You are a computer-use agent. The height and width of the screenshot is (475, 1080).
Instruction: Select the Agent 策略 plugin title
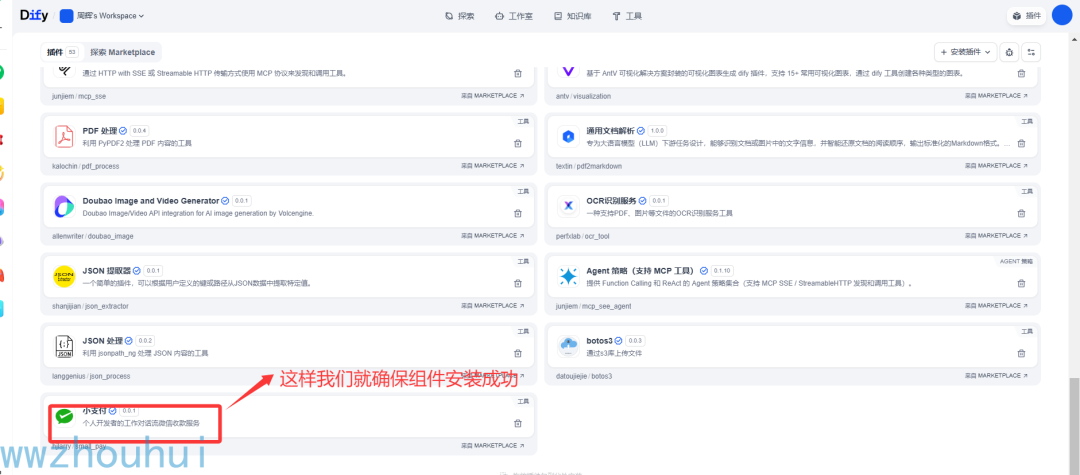pyautogui.click(x=641, y=271)
